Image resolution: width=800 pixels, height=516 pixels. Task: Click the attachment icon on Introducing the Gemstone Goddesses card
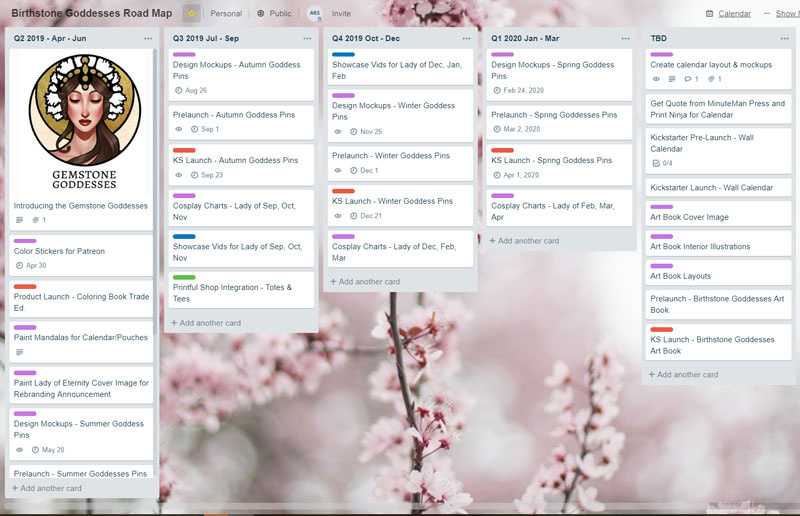(35, 220)
